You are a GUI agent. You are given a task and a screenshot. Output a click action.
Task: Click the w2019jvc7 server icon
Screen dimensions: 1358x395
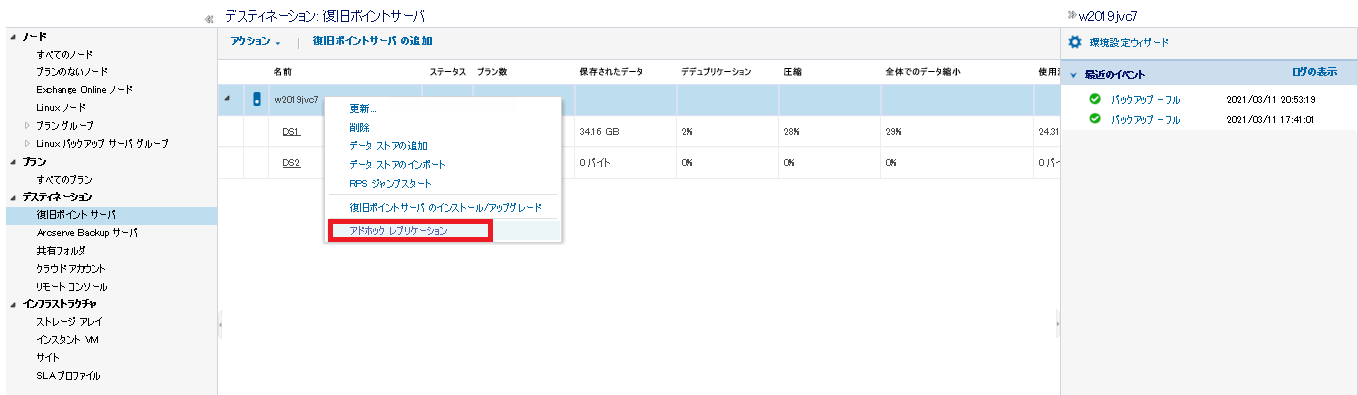pyautogui.click(x=256, y=100)
